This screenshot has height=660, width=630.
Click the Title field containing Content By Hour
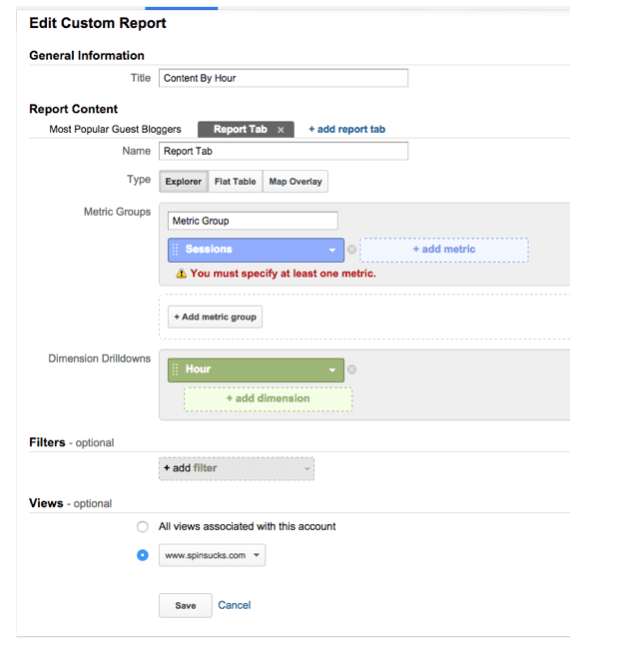pos(283,78)
